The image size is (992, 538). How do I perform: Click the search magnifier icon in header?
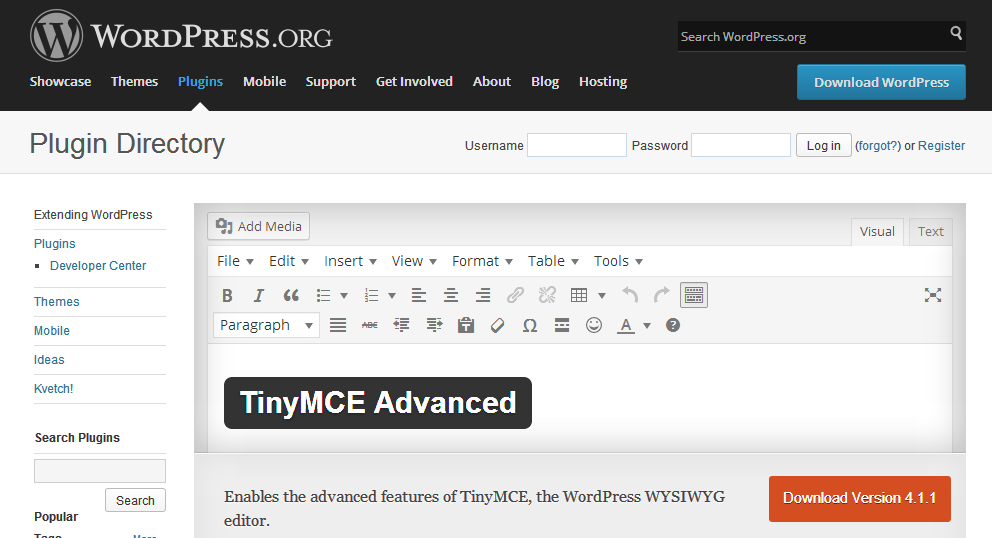[x=956, y=32]
